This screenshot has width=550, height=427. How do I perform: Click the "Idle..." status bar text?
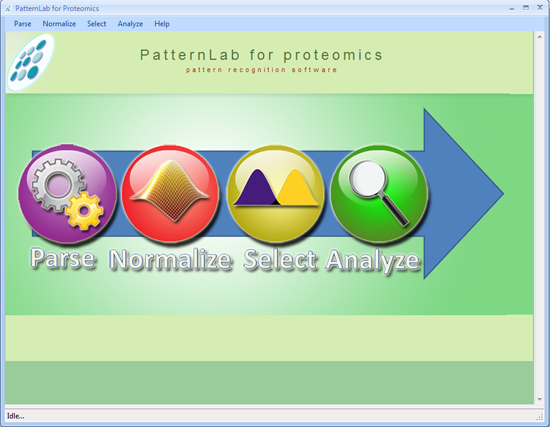pos(16,416)
